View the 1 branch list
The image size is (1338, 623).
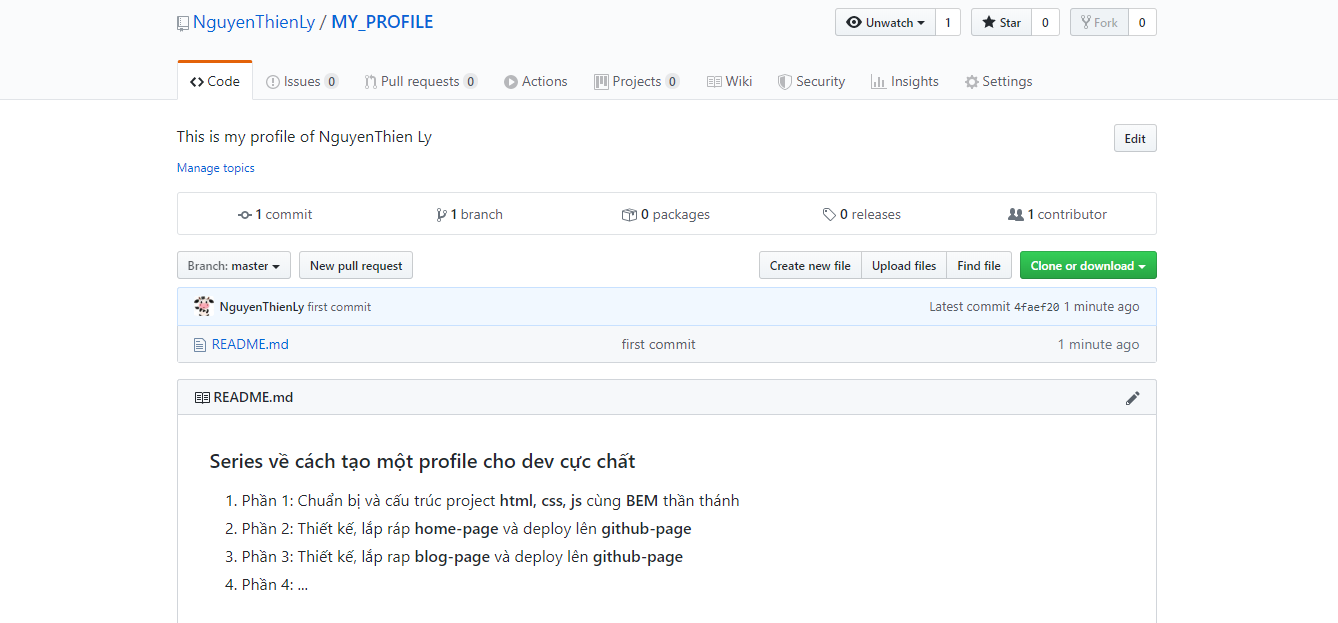click(470, 214)
